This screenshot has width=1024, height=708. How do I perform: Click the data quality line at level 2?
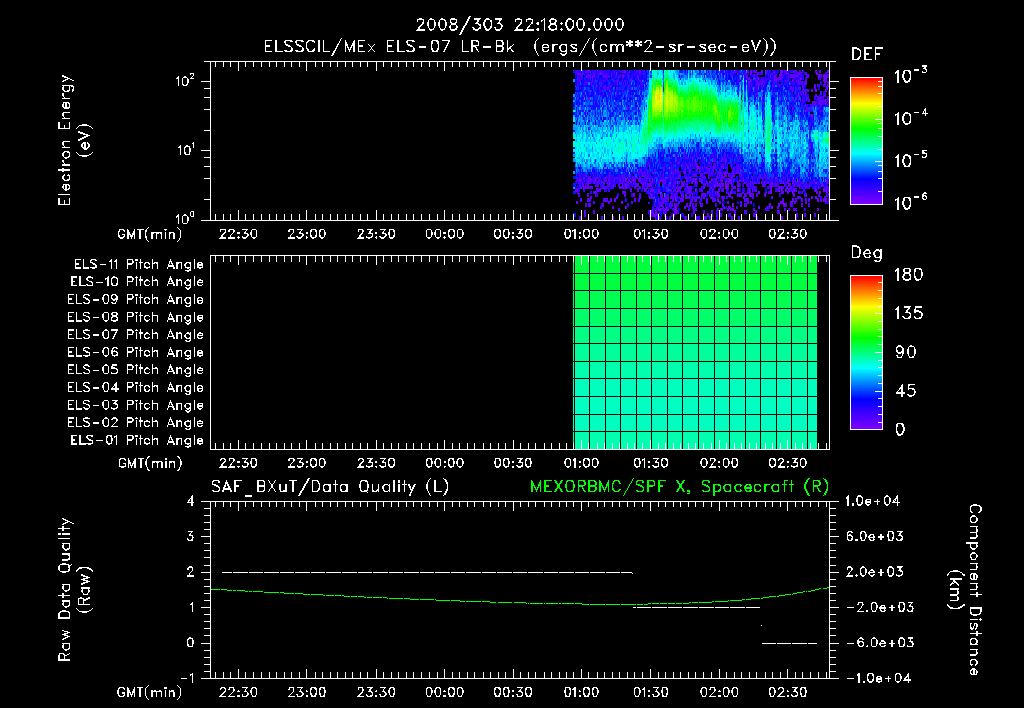pos(428,573)
